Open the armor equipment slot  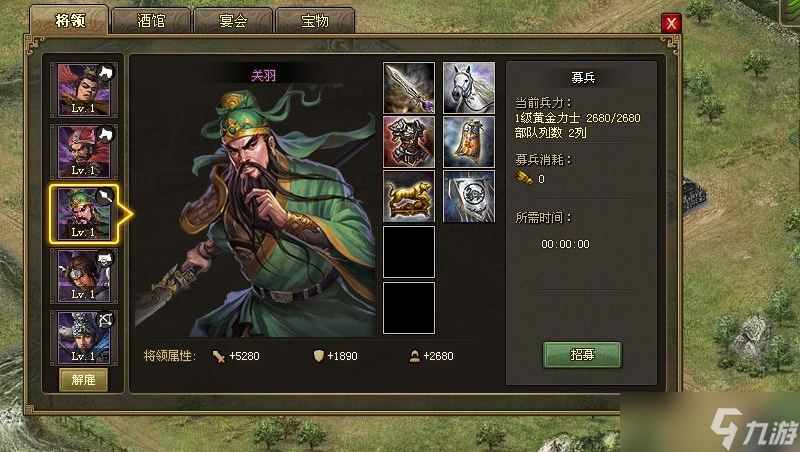point(409,142)
